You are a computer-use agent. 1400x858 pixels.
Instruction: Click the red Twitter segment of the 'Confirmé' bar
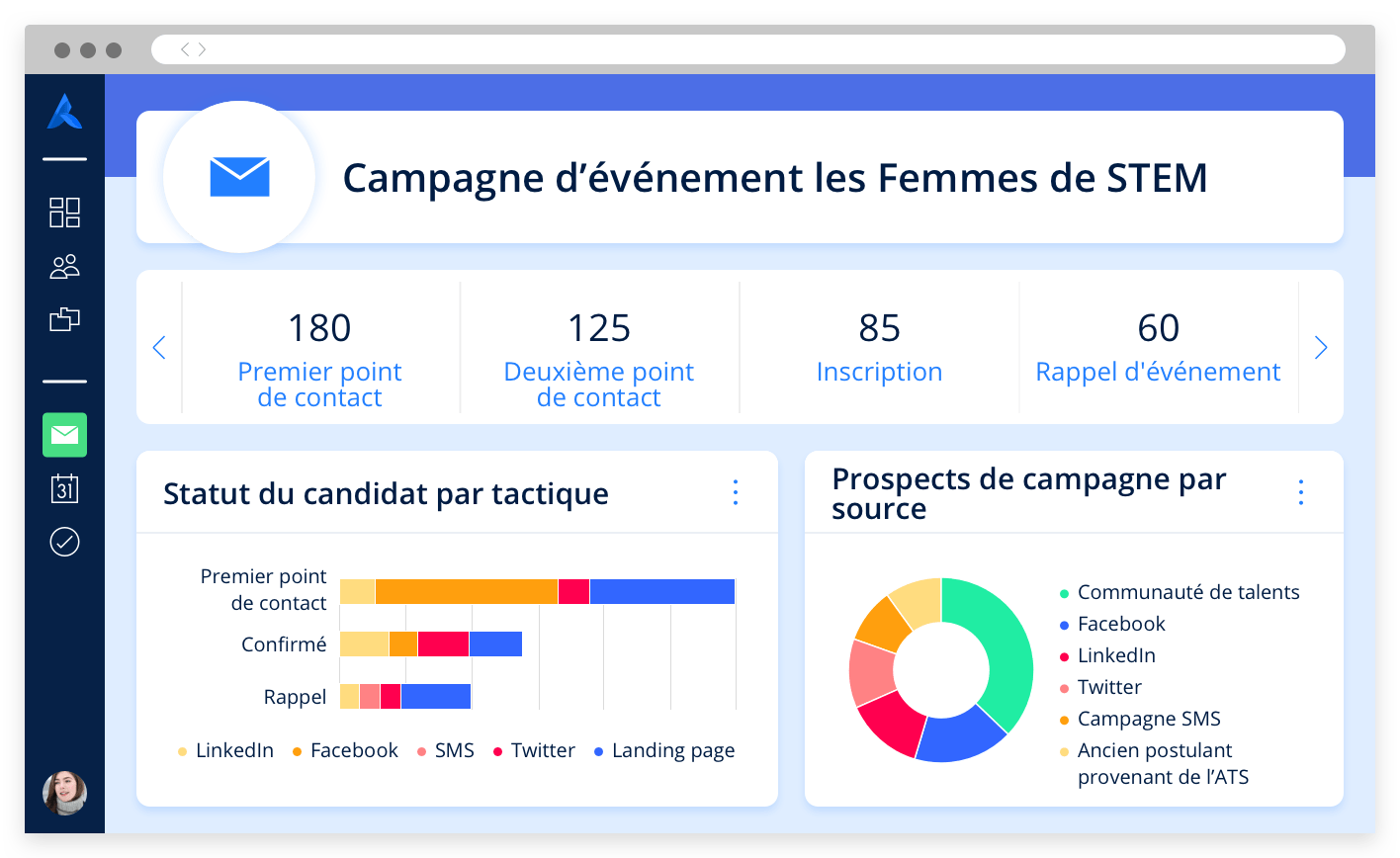click(x=443, y=644)
